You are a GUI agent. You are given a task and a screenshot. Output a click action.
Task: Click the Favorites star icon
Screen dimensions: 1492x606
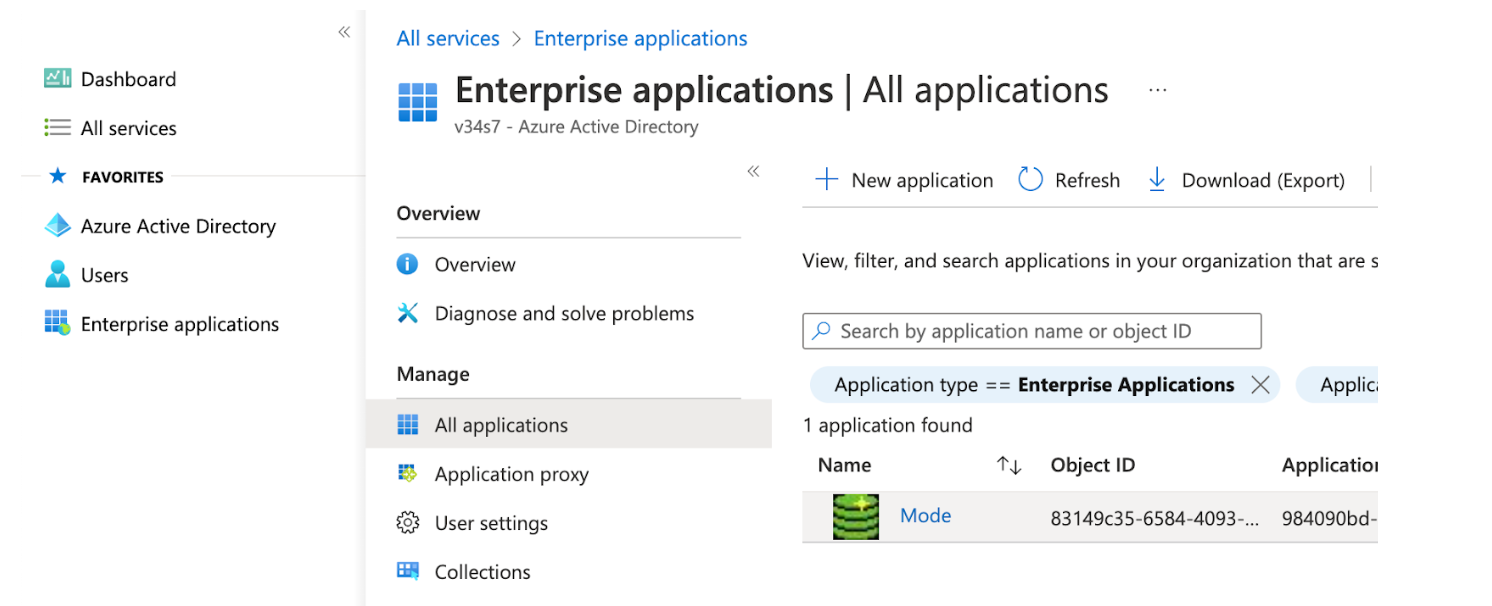coord(58,176)
